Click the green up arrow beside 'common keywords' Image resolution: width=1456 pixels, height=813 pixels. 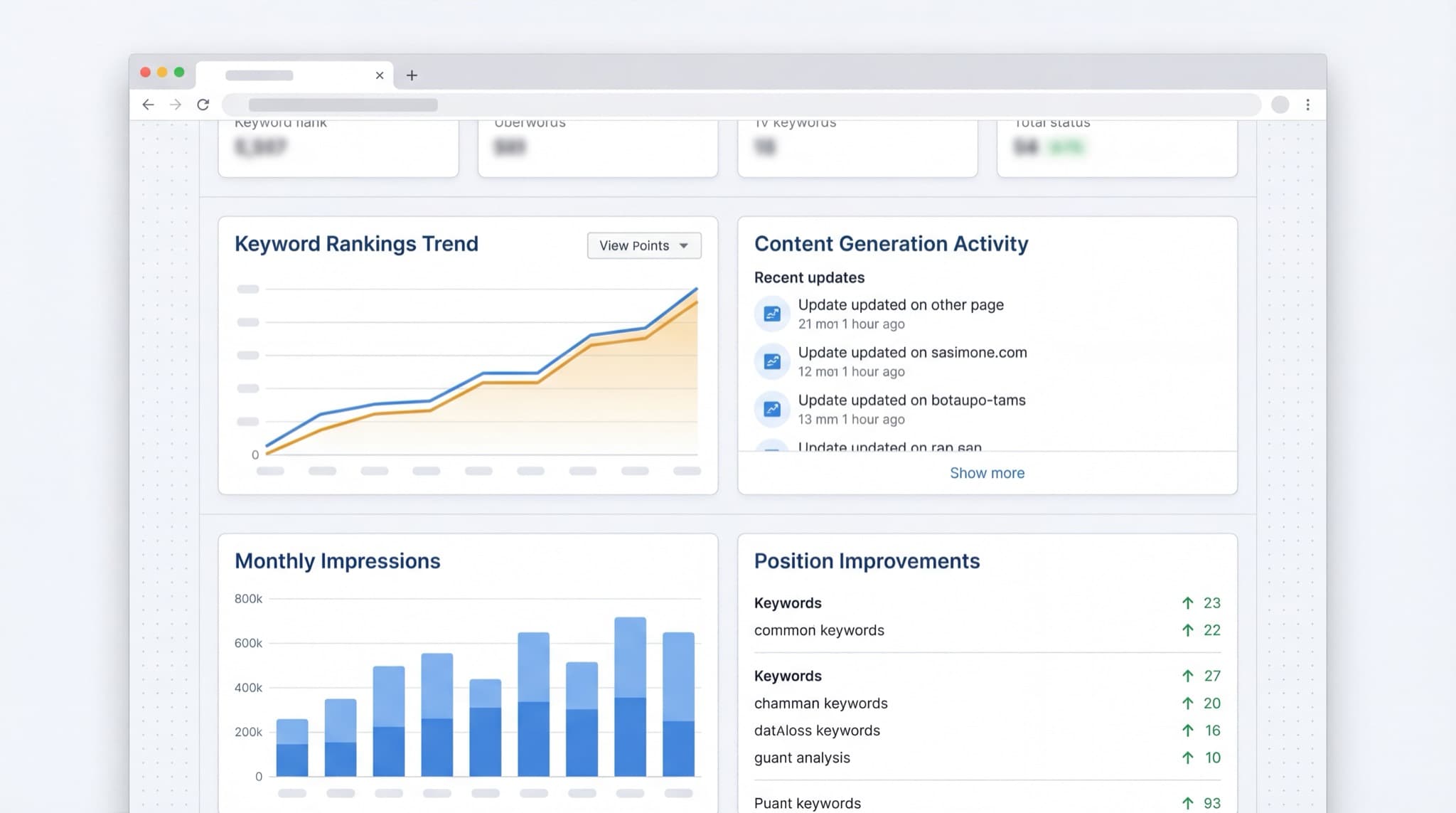point(1187,630)
